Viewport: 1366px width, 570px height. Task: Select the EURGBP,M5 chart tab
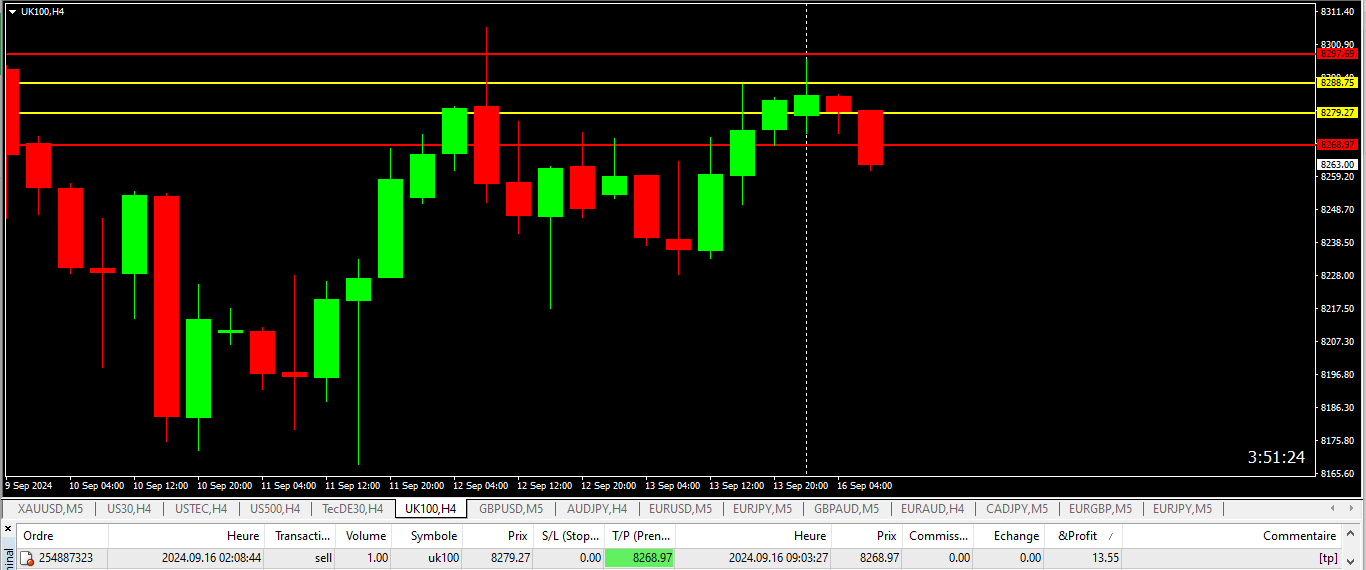click(1101, 509)
